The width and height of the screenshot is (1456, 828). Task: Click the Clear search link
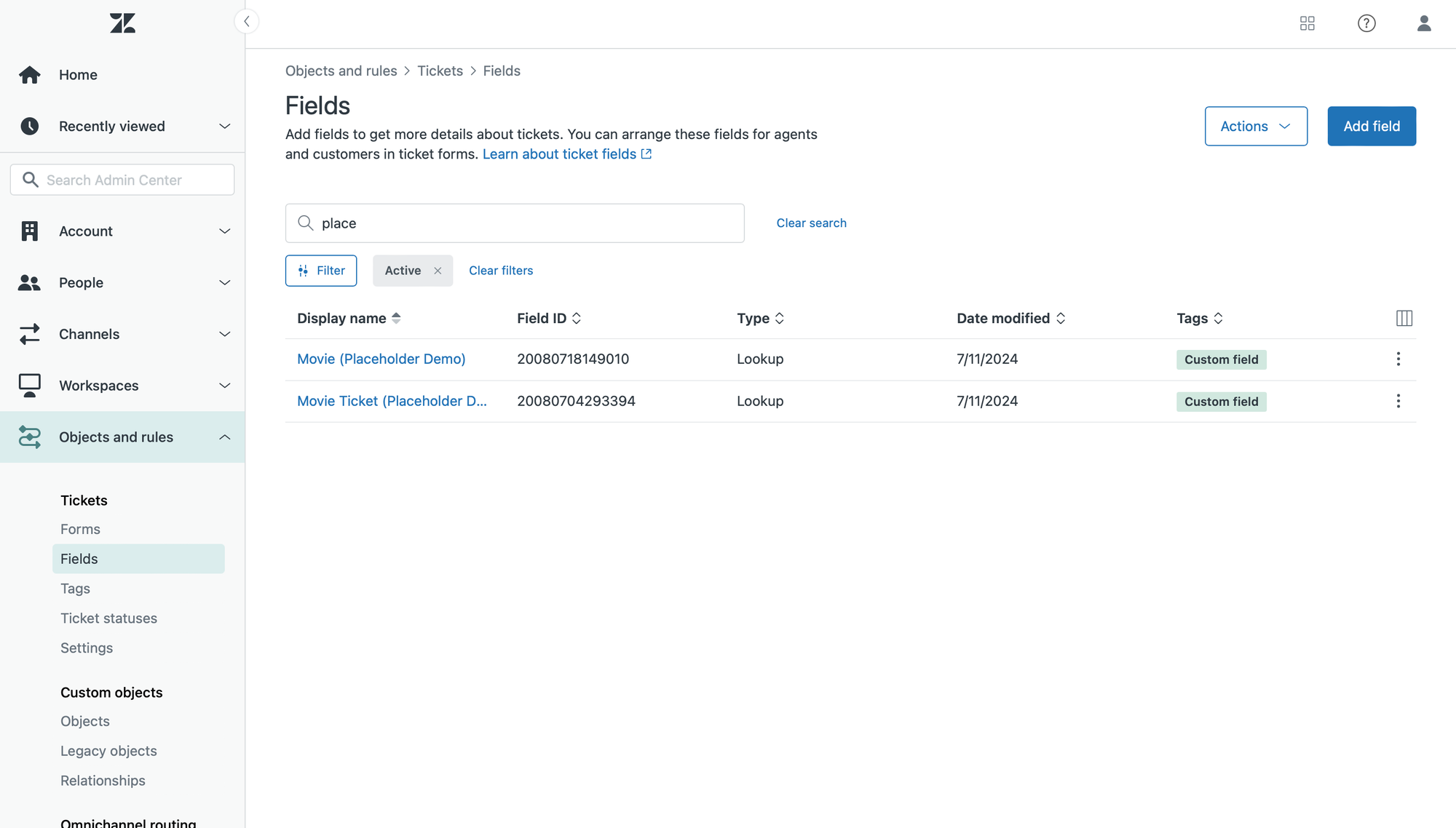click(811, 223)
